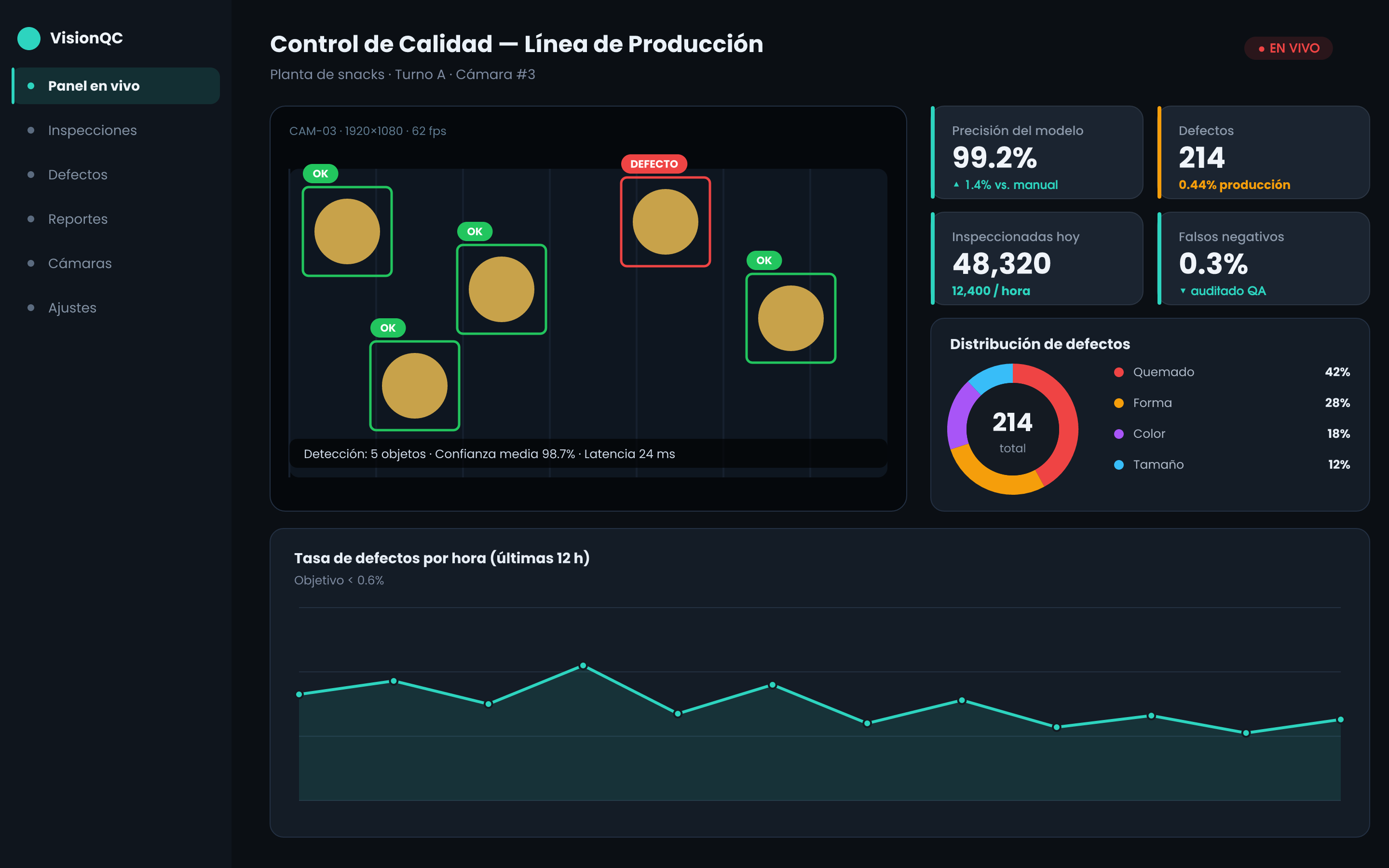The height and width of the screenshot is (868, 1389).
Task: Click the Distribución de defectos heading
Action: tap(1039, 344)
